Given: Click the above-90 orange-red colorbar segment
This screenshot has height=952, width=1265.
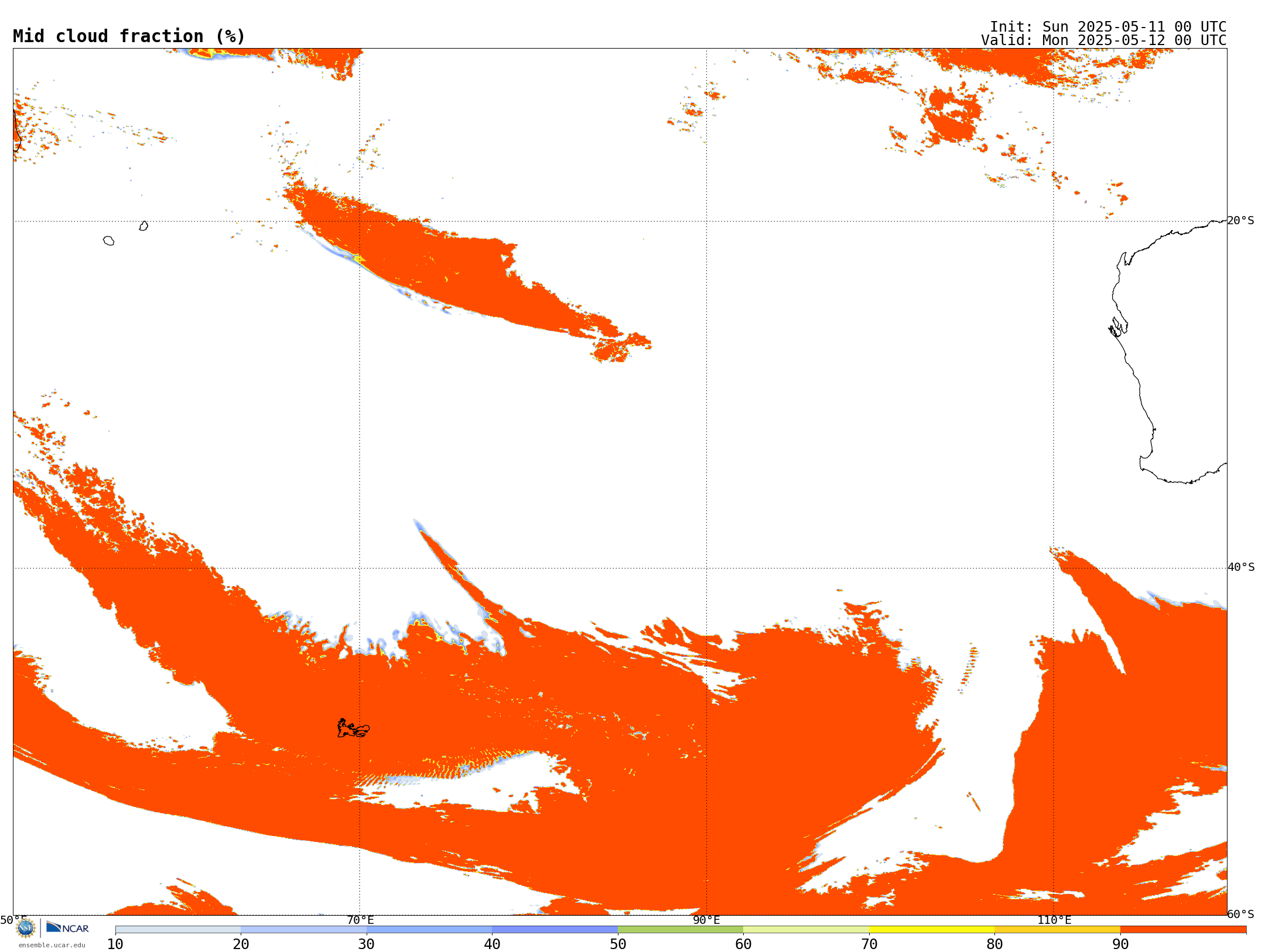Looking at the screenshot, I should (1183, 930).
